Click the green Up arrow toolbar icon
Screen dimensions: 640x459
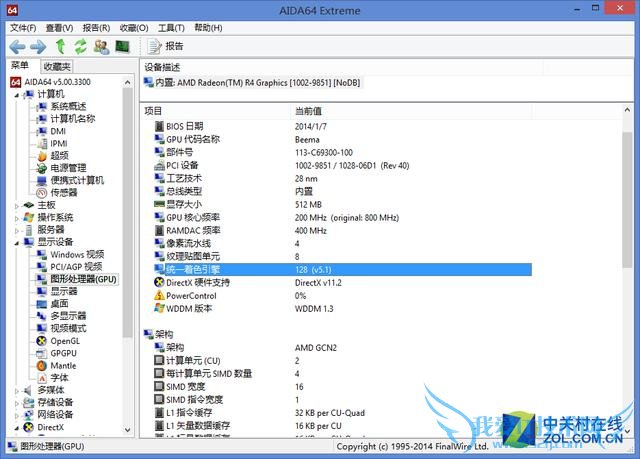[61, 47]
